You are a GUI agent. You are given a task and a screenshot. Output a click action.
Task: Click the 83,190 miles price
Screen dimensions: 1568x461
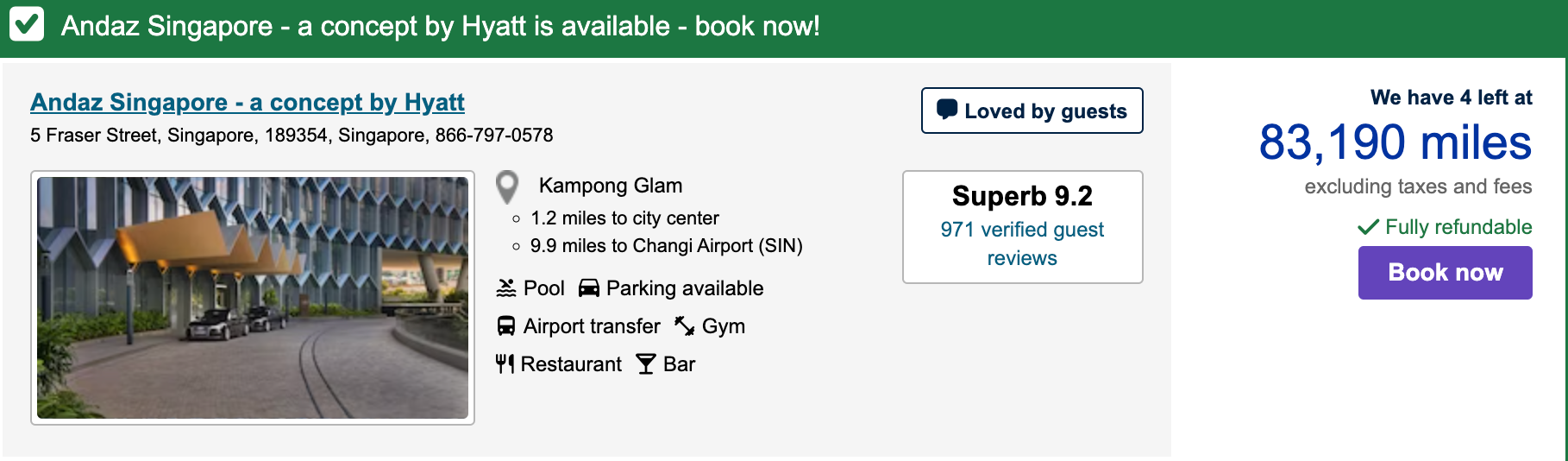1395,142
